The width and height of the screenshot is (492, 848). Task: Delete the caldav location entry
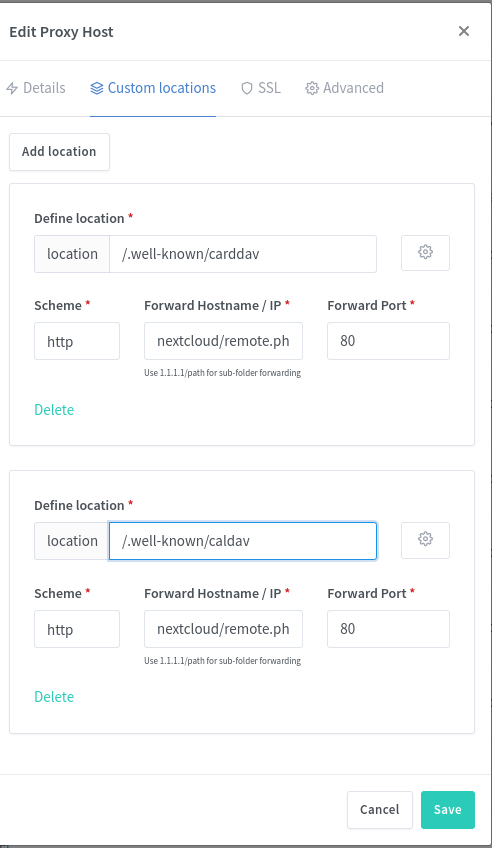pos(54,697)
